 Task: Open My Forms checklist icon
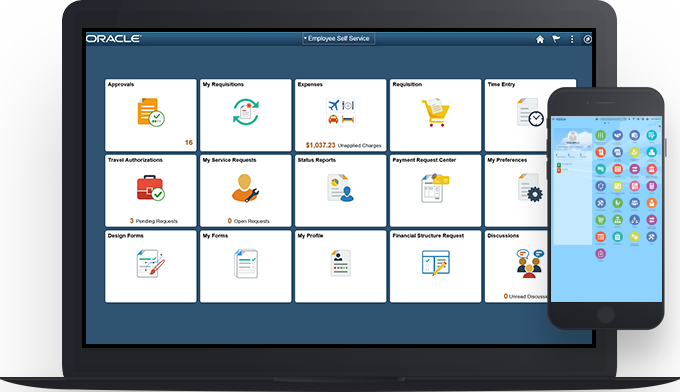pyautogui.click(x=246, y=263)
